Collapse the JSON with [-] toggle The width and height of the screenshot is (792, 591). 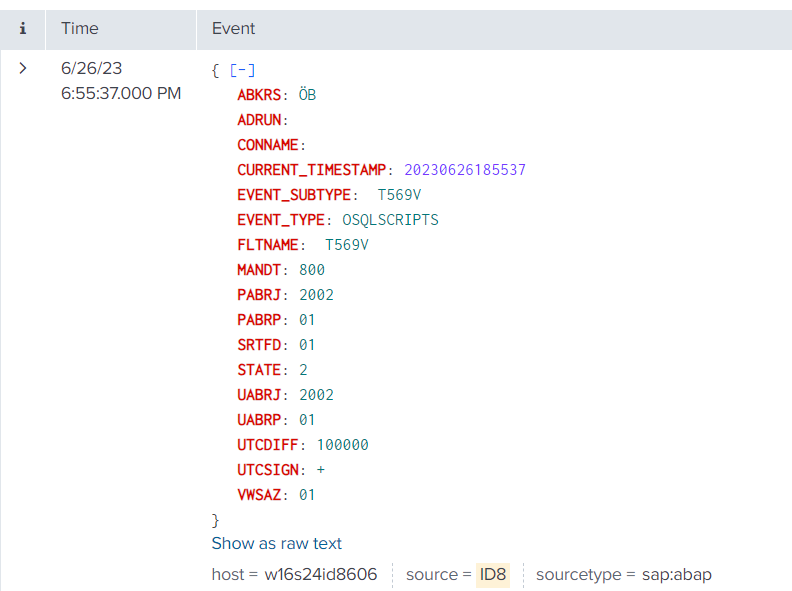click(x=242, y=70)
